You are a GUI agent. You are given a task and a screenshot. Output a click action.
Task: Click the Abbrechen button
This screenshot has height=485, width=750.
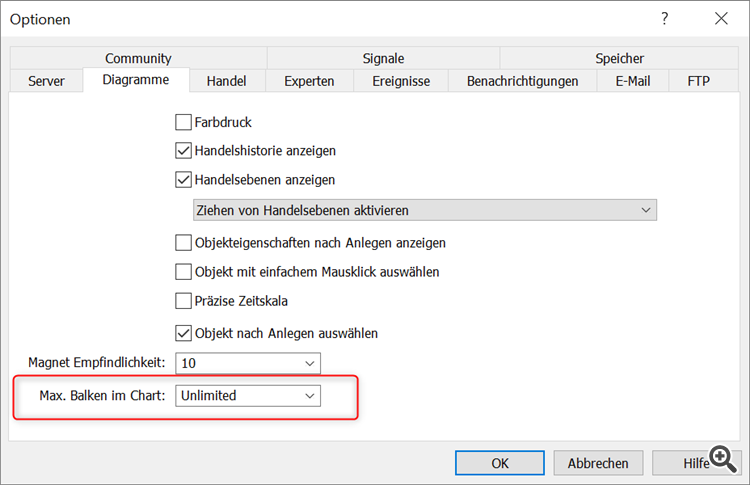click(x=598, y=463)
